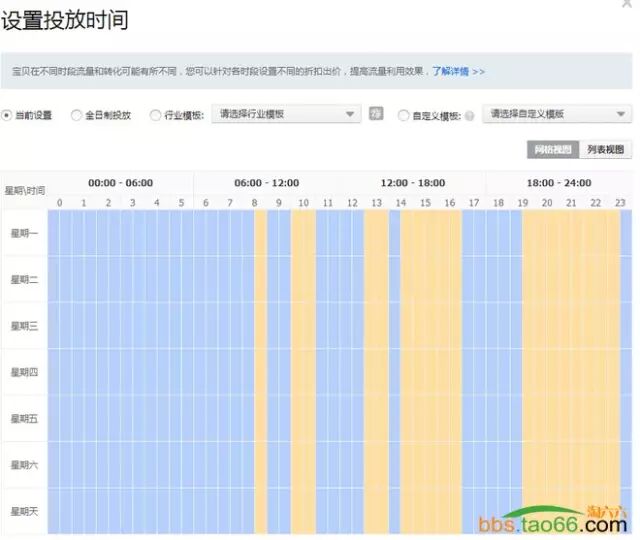Click the 星期一 row label
Screen dimensions: 640x540
(24, 233)
